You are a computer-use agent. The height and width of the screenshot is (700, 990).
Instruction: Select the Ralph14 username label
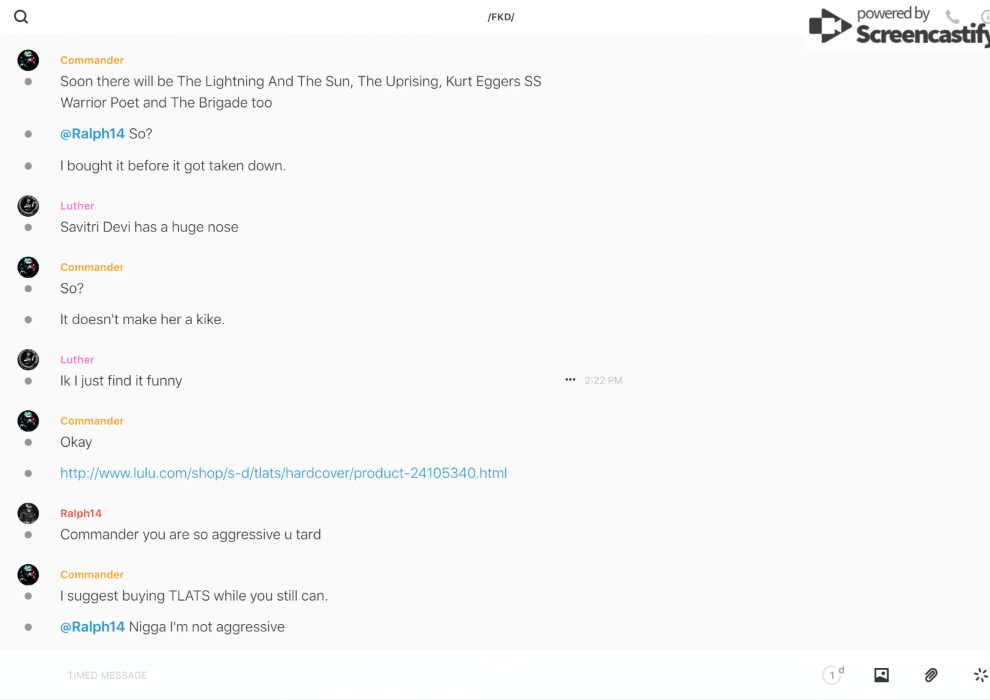click(81, 513)
